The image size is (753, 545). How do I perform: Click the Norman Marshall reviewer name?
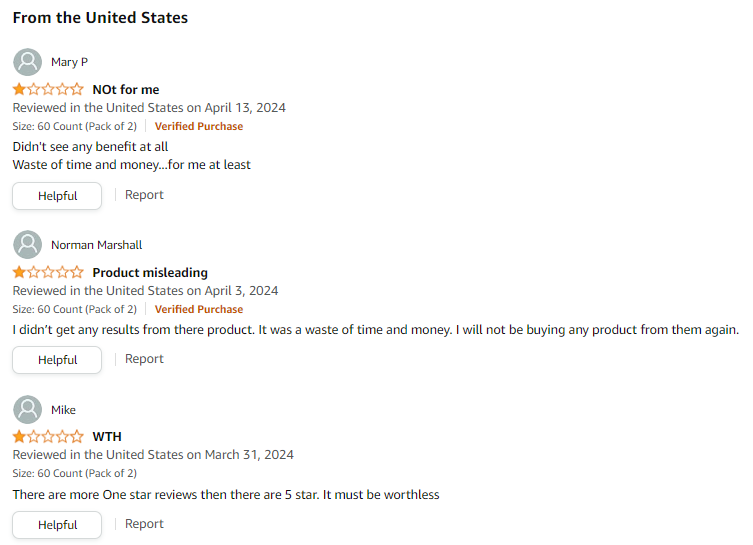[x=96, y=245]
